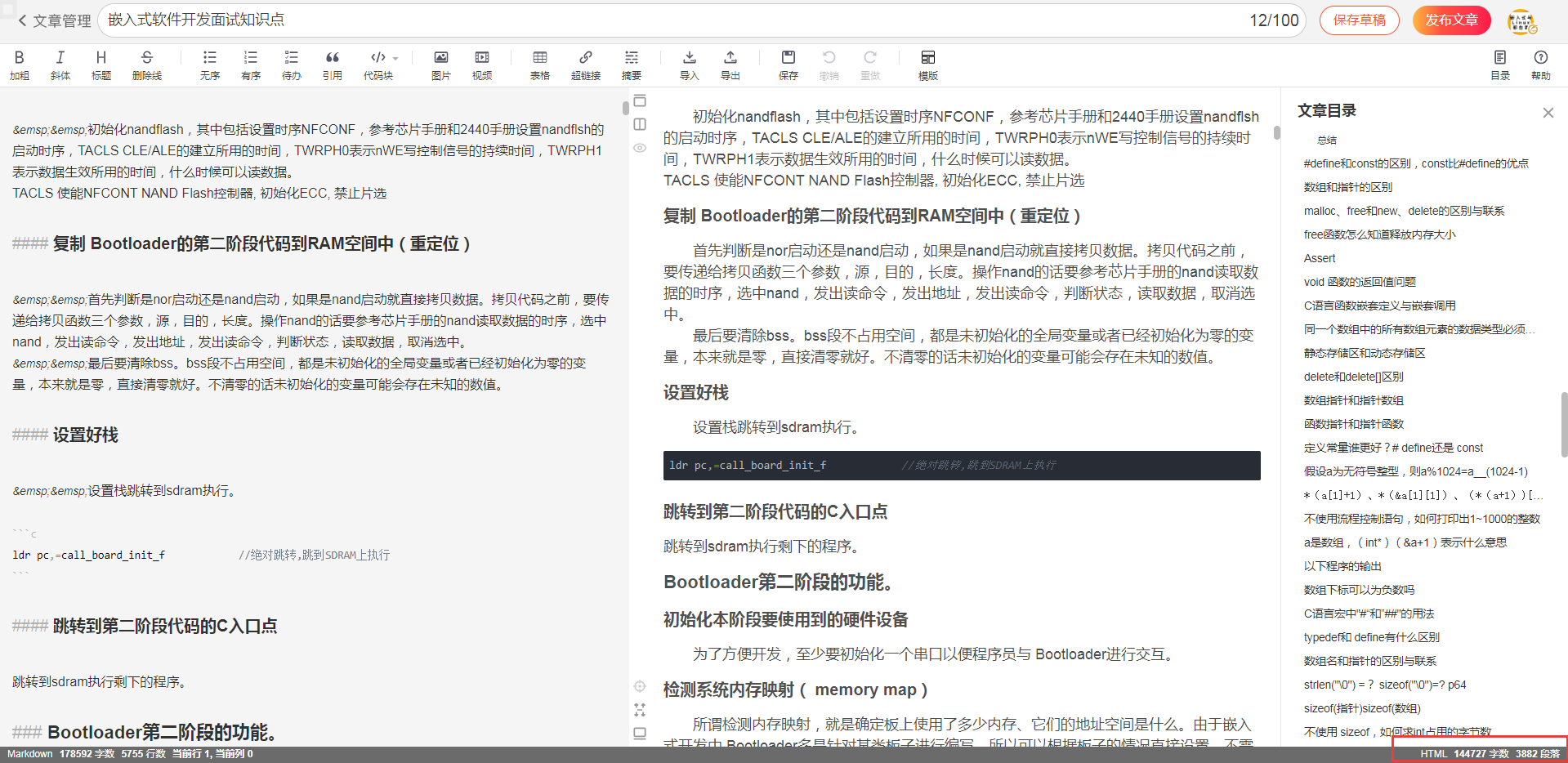Toggle fullscreen laptop icon
The width and height of the screenshot is (1568, 763).
click(640, 734)
